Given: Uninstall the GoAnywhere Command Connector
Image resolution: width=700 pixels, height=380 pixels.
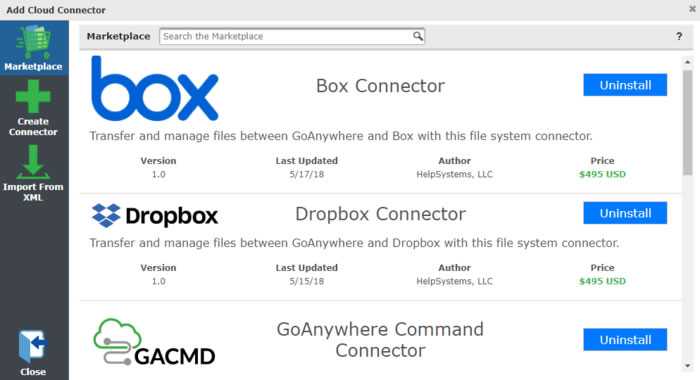Looking at the screenshot, I should point(625,340).
